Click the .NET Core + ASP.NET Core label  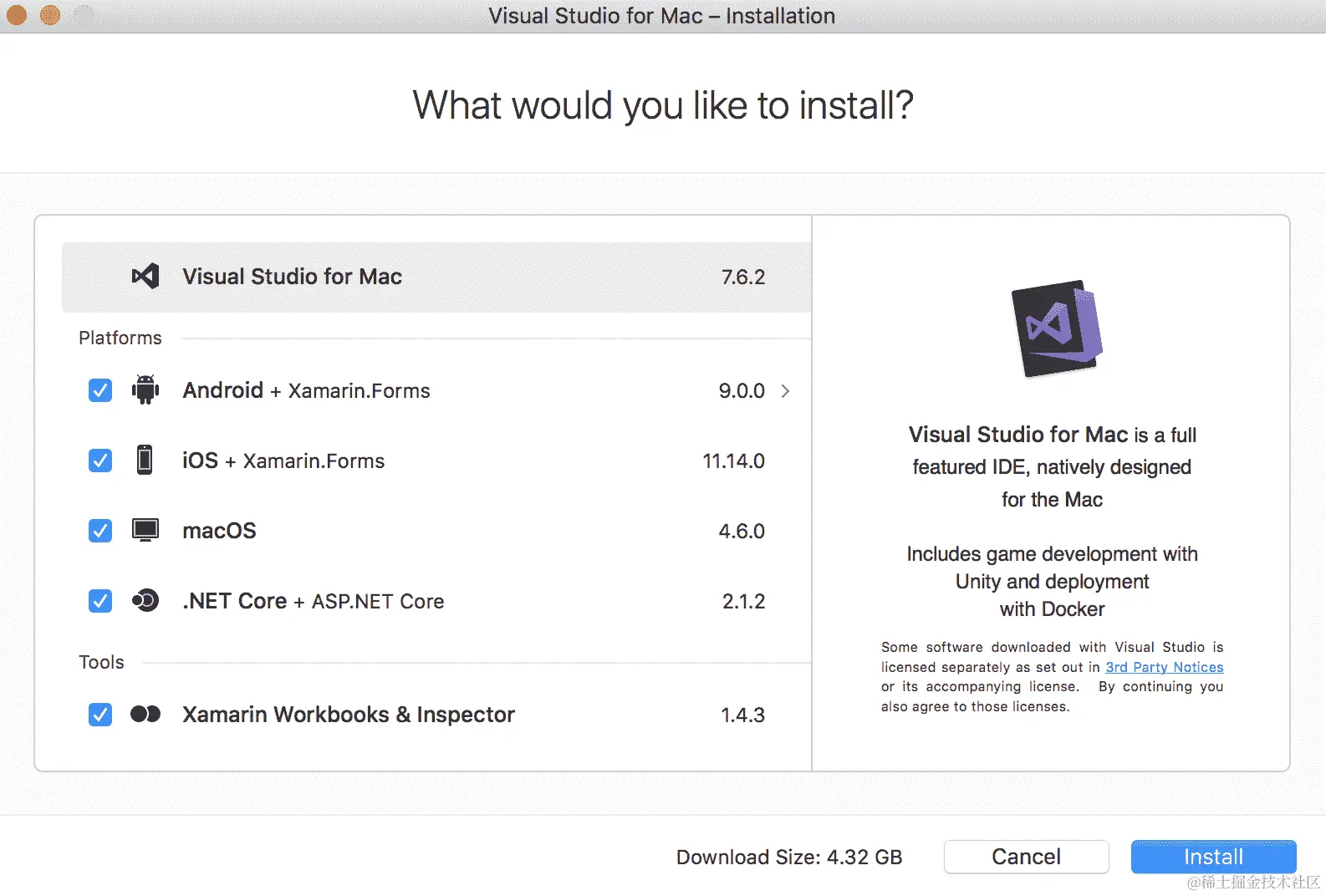pyautogui.click(x=314, y=601)
